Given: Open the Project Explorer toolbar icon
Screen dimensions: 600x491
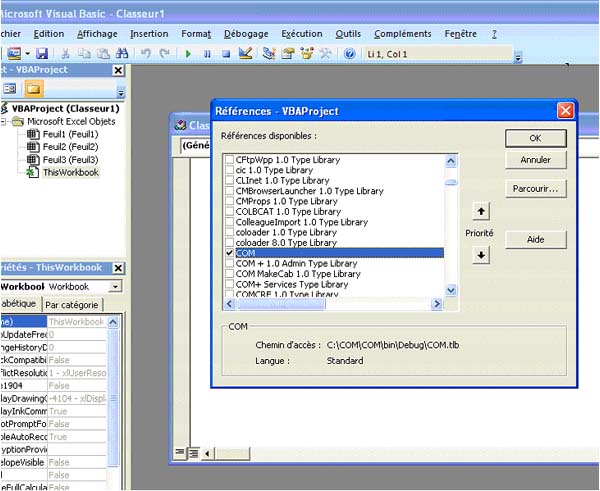Looking at the screenshot, I should pos(269,54).
